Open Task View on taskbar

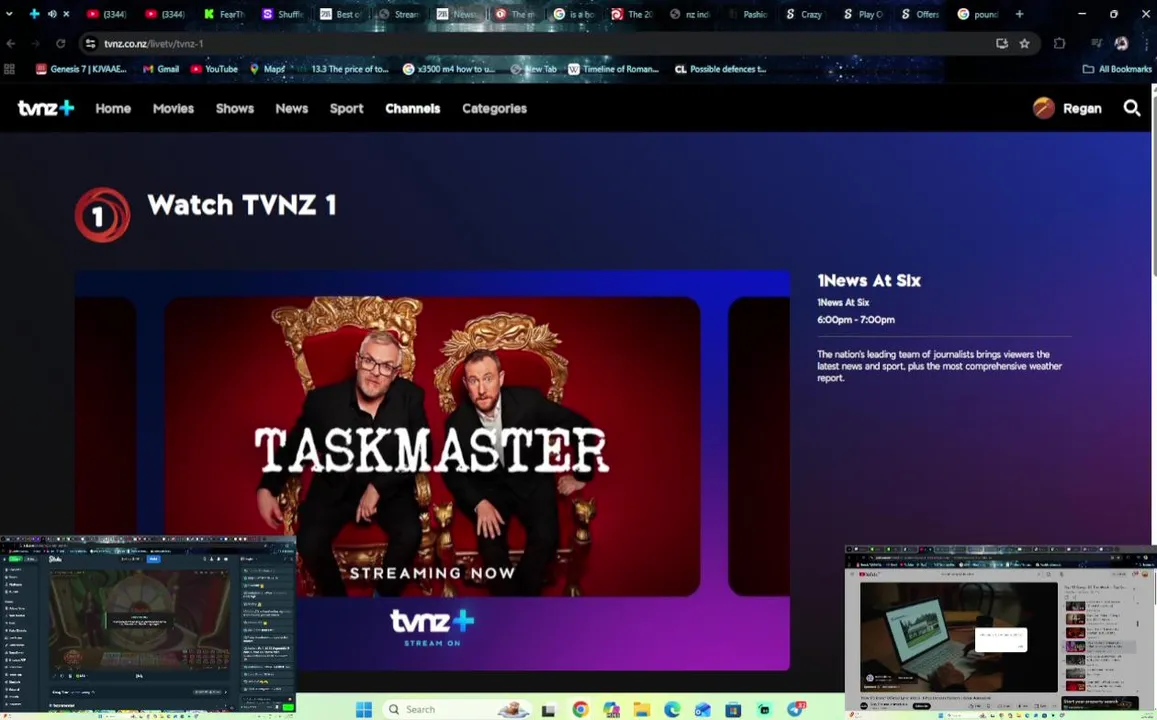pos(548,710)
